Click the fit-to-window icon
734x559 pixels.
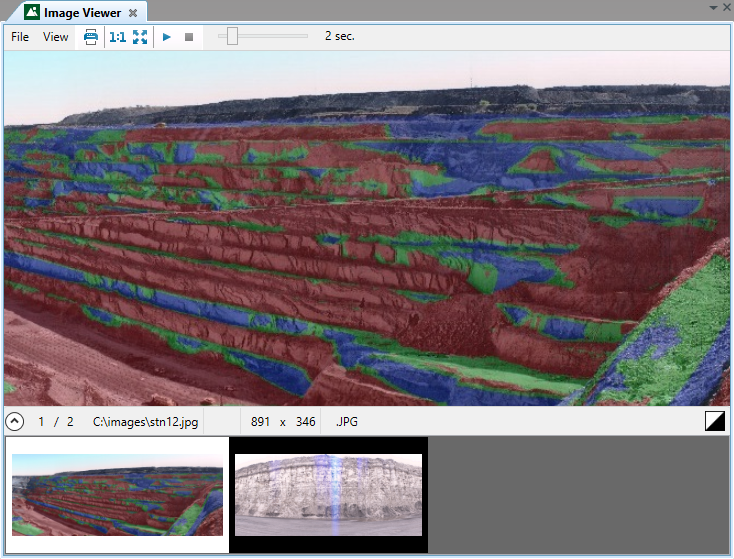coord(140,37)
